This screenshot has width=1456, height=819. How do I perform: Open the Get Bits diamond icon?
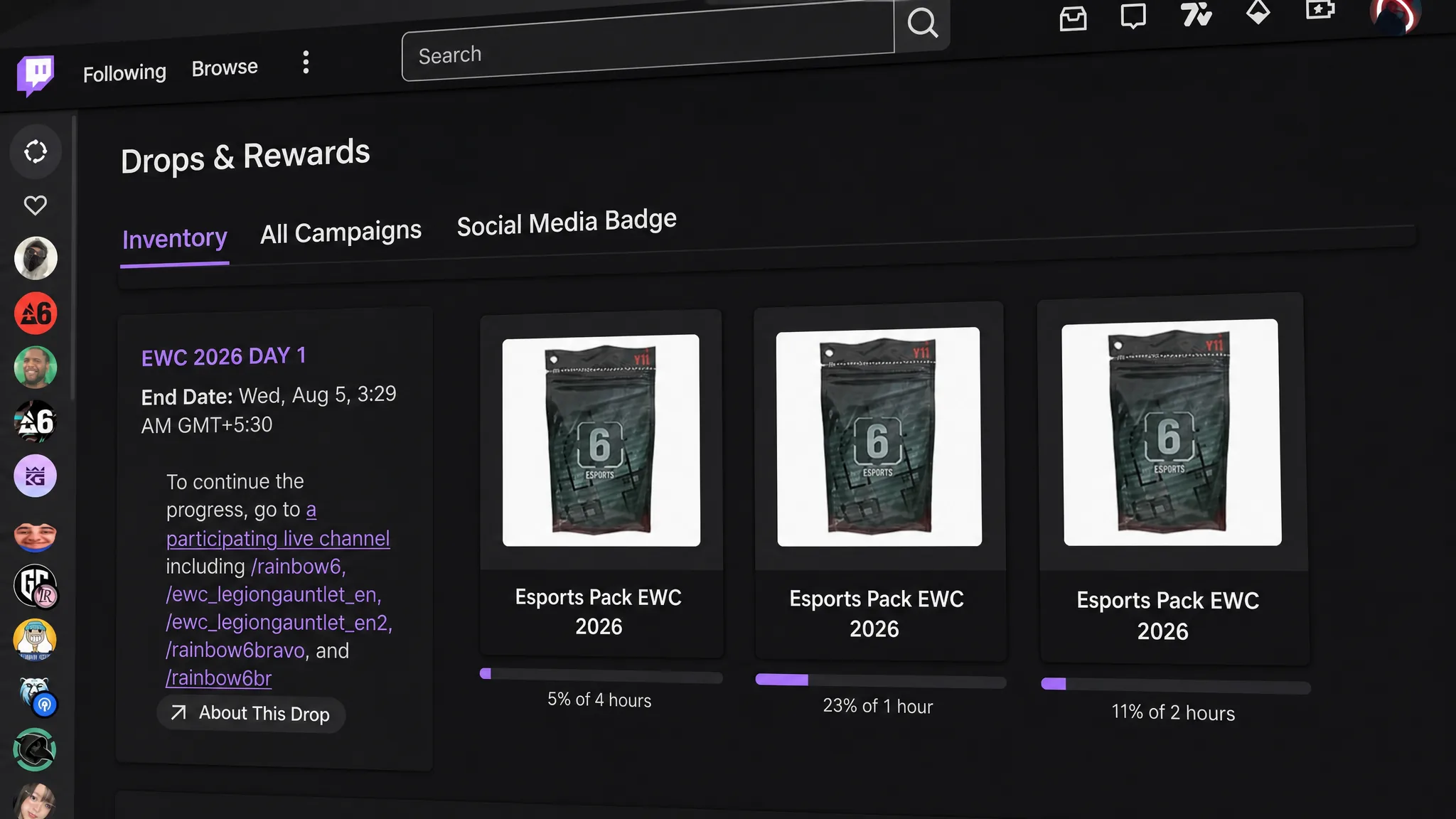click(1258, 11)
